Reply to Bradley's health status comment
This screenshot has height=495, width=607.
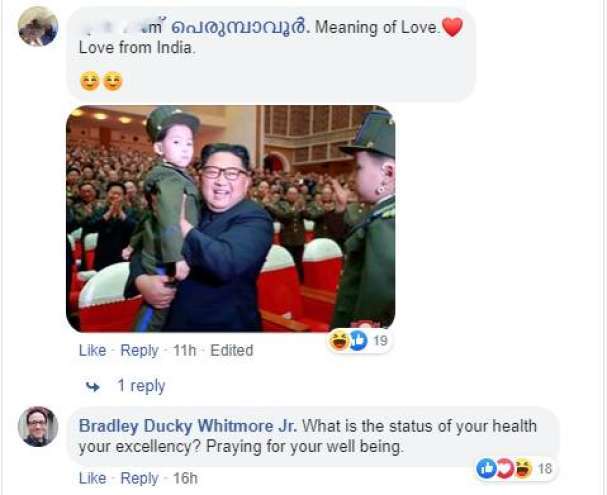(139, 478)
